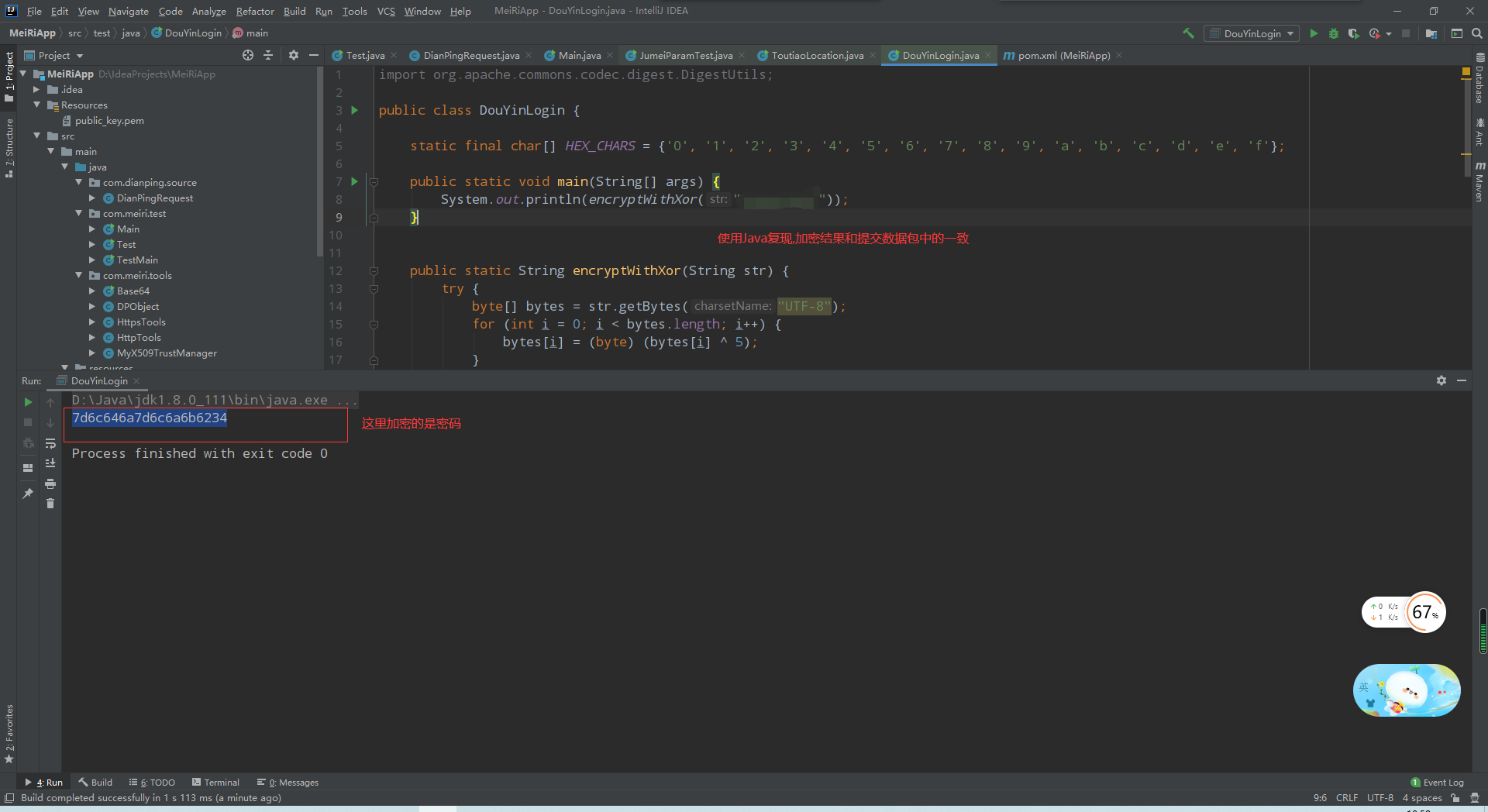Click the print icon in Run console
Screen dimensions: 1488x812
point(50,483)
